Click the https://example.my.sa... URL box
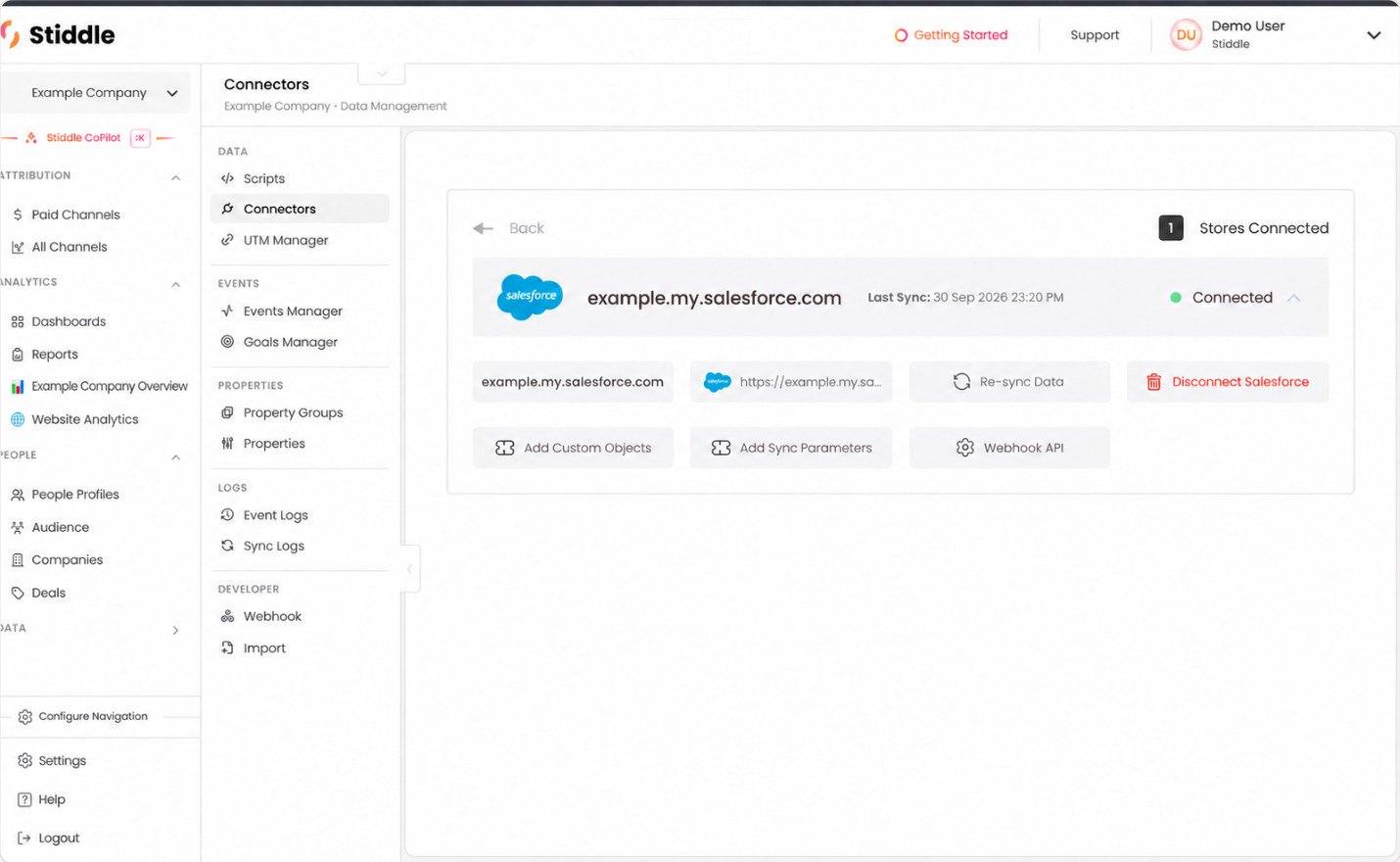 pyautogui.click(x=791, y=382)
